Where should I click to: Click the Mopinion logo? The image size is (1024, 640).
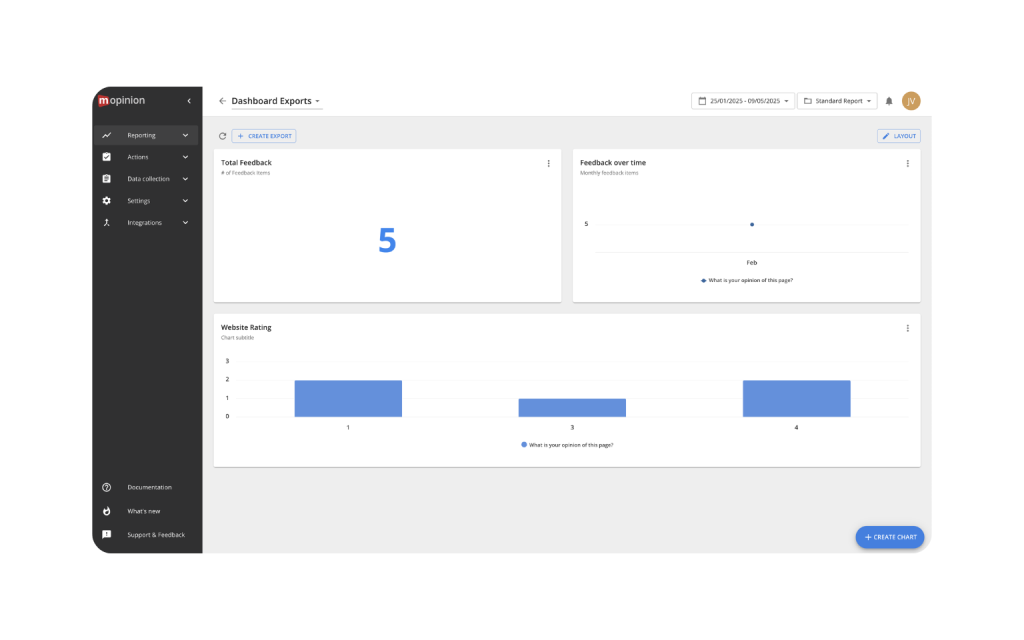pyautogui.click(x=121, y=101)
